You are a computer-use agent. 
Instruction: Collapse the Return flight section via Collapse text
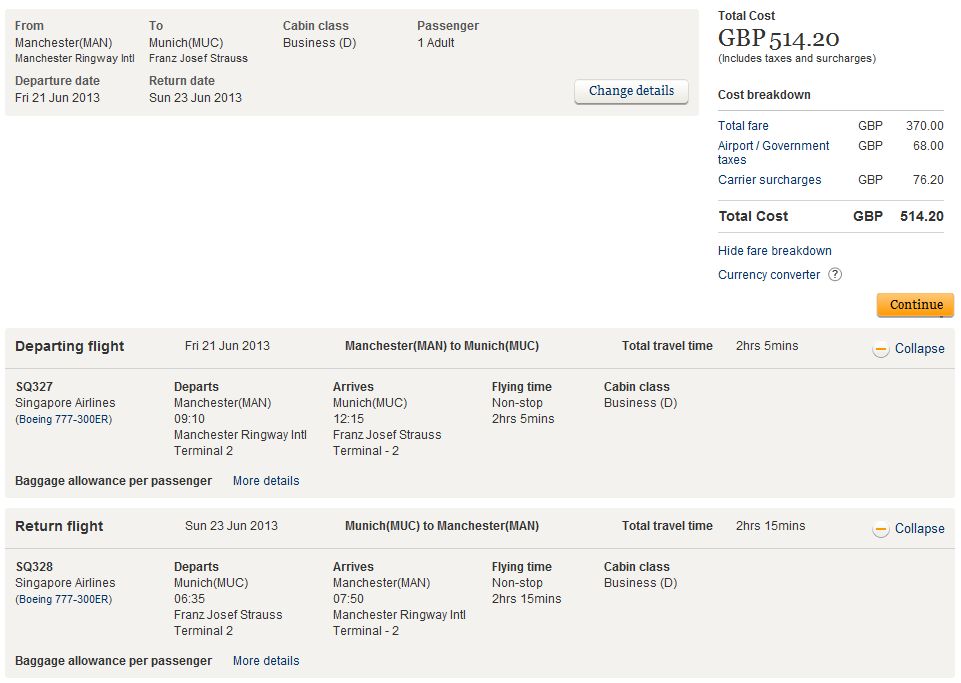tap(919, 529)
